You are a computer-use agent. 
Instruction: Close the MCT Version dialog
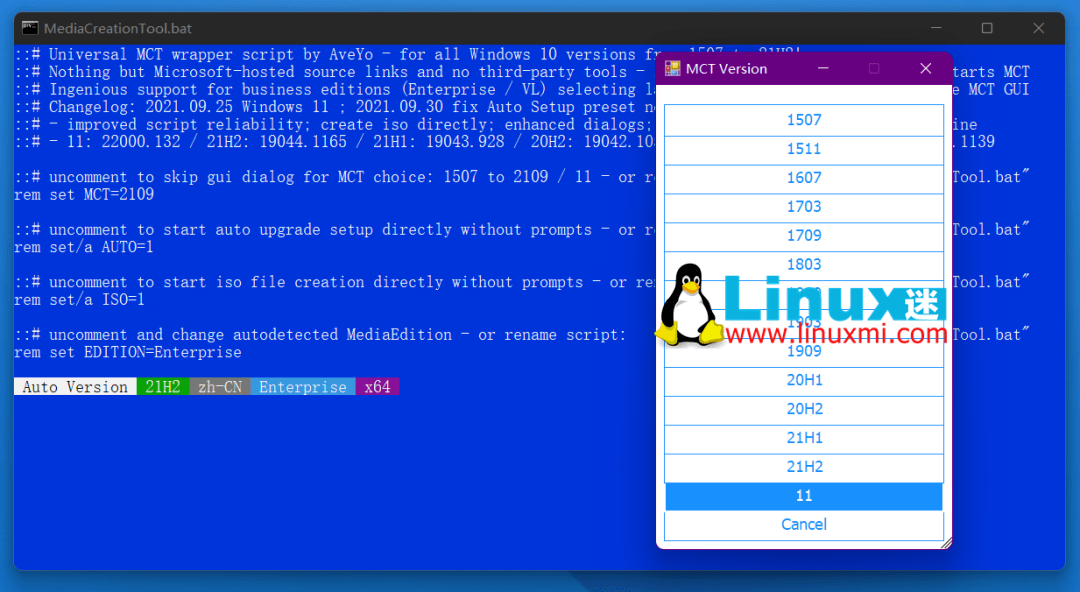pyautogui.click(x=926, y=68)
